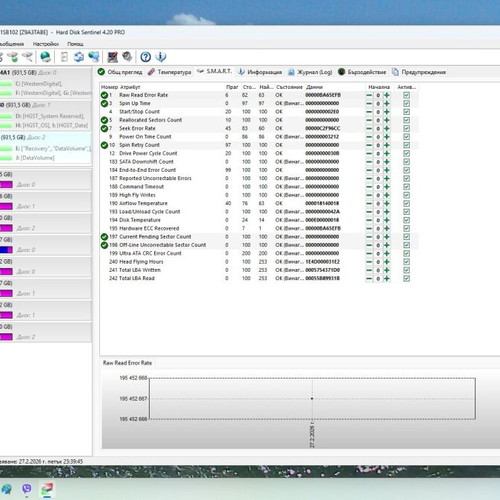
Task: Open Edge browser from the taskbar
Action: [6, 489]
